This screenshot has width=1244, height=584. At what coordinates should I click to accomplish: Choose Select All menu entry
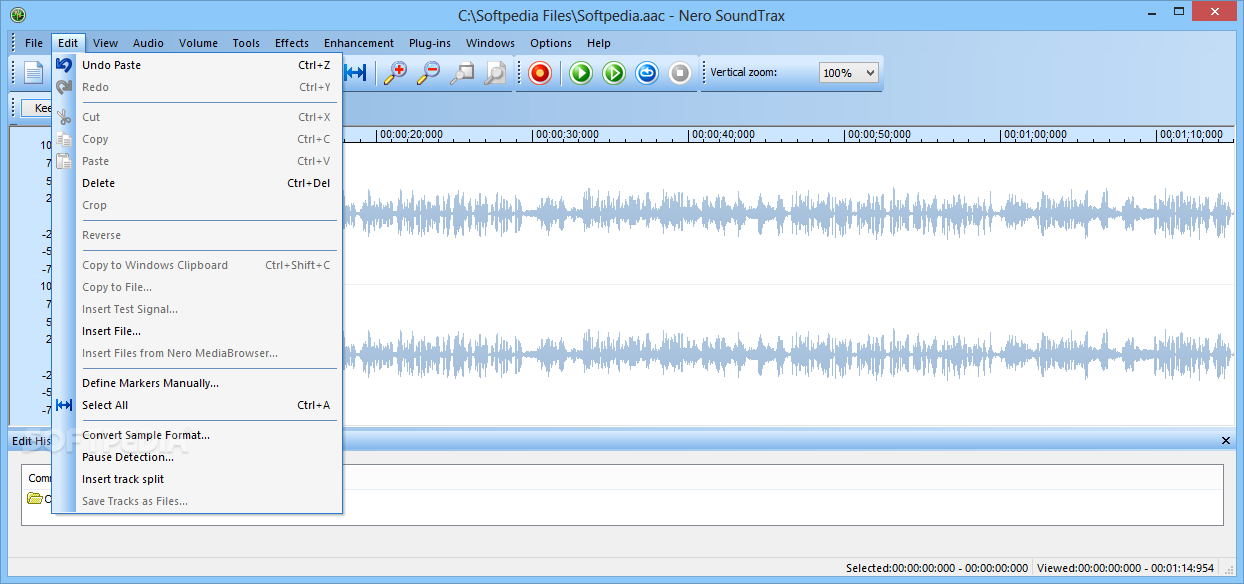[197, 405]
